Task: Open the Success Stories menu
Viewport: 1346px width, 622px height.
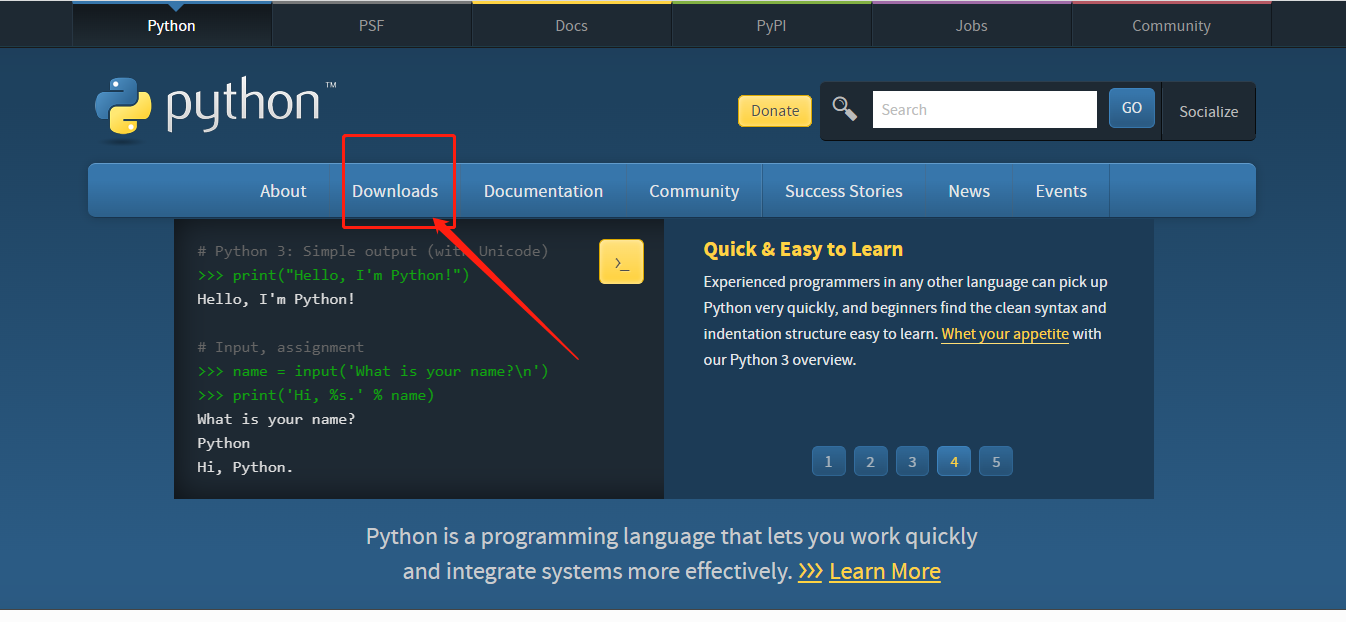Action: 844,191
